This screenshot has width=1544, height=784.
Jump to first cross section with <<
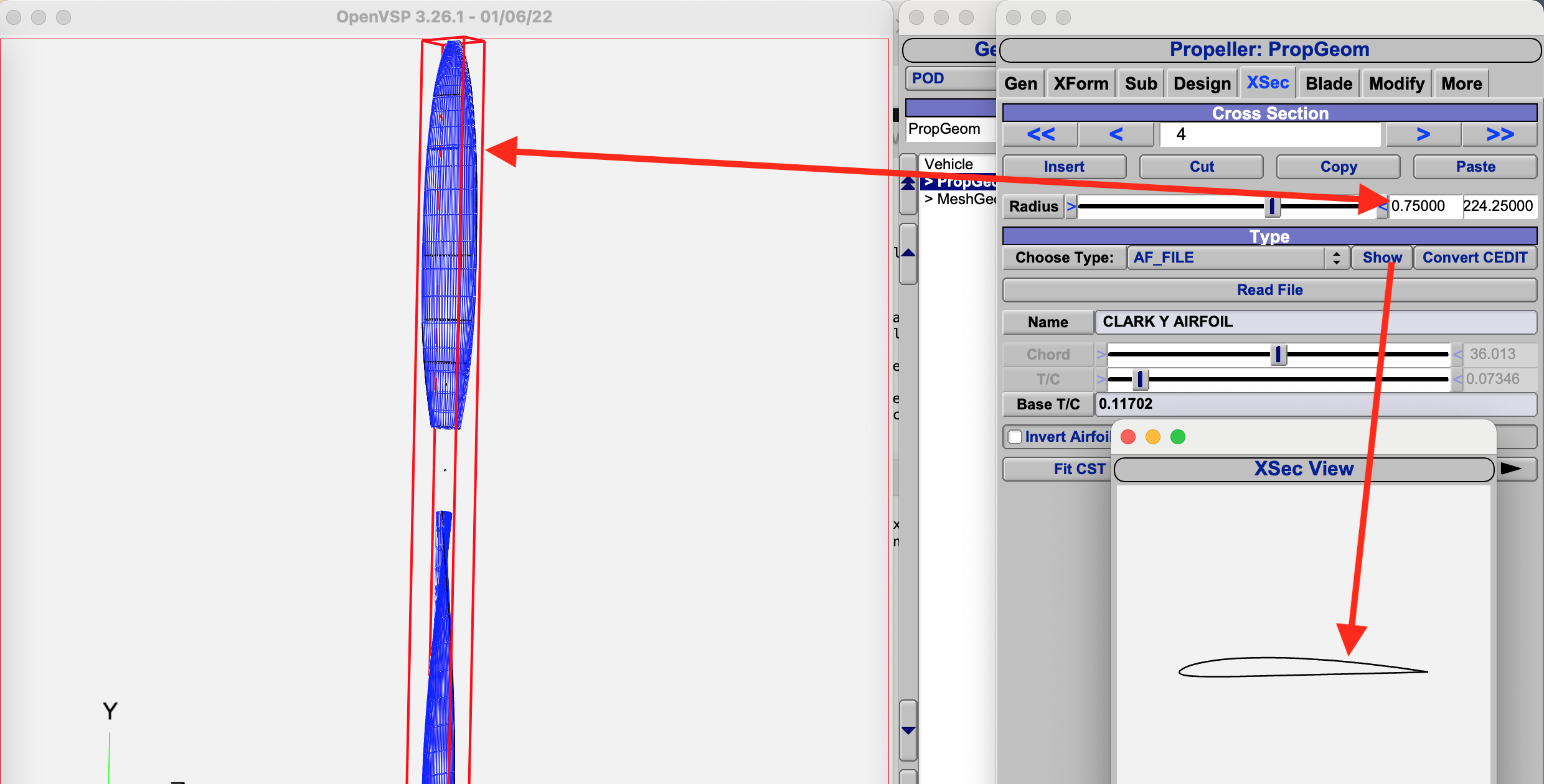click(1040, 134)
